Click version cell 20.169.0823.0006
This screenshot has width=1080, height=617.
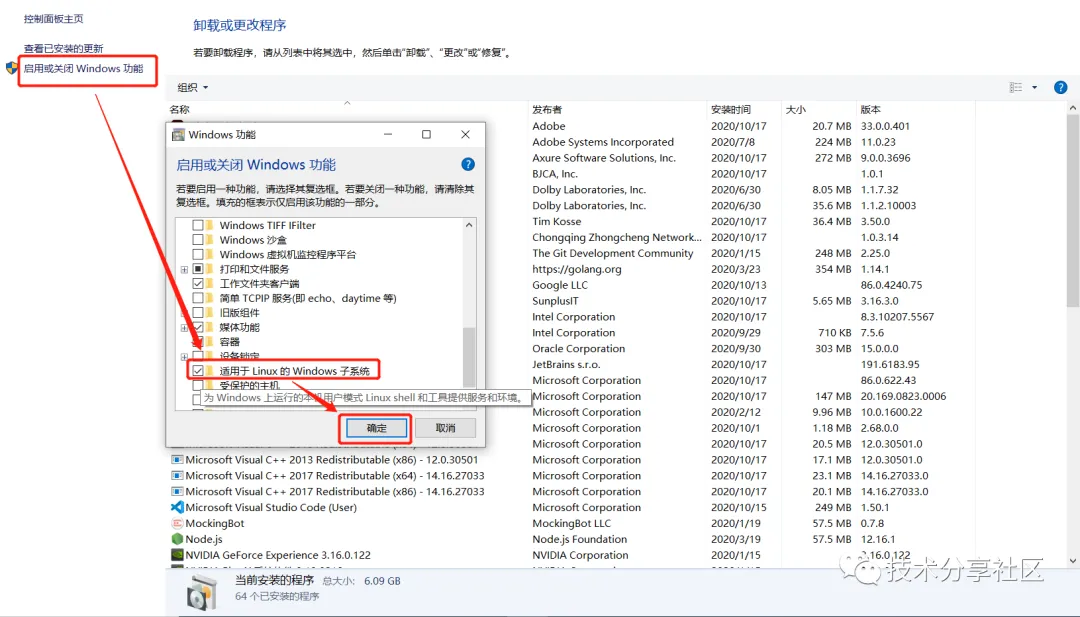pyautogui.click(x=903, y=396)
